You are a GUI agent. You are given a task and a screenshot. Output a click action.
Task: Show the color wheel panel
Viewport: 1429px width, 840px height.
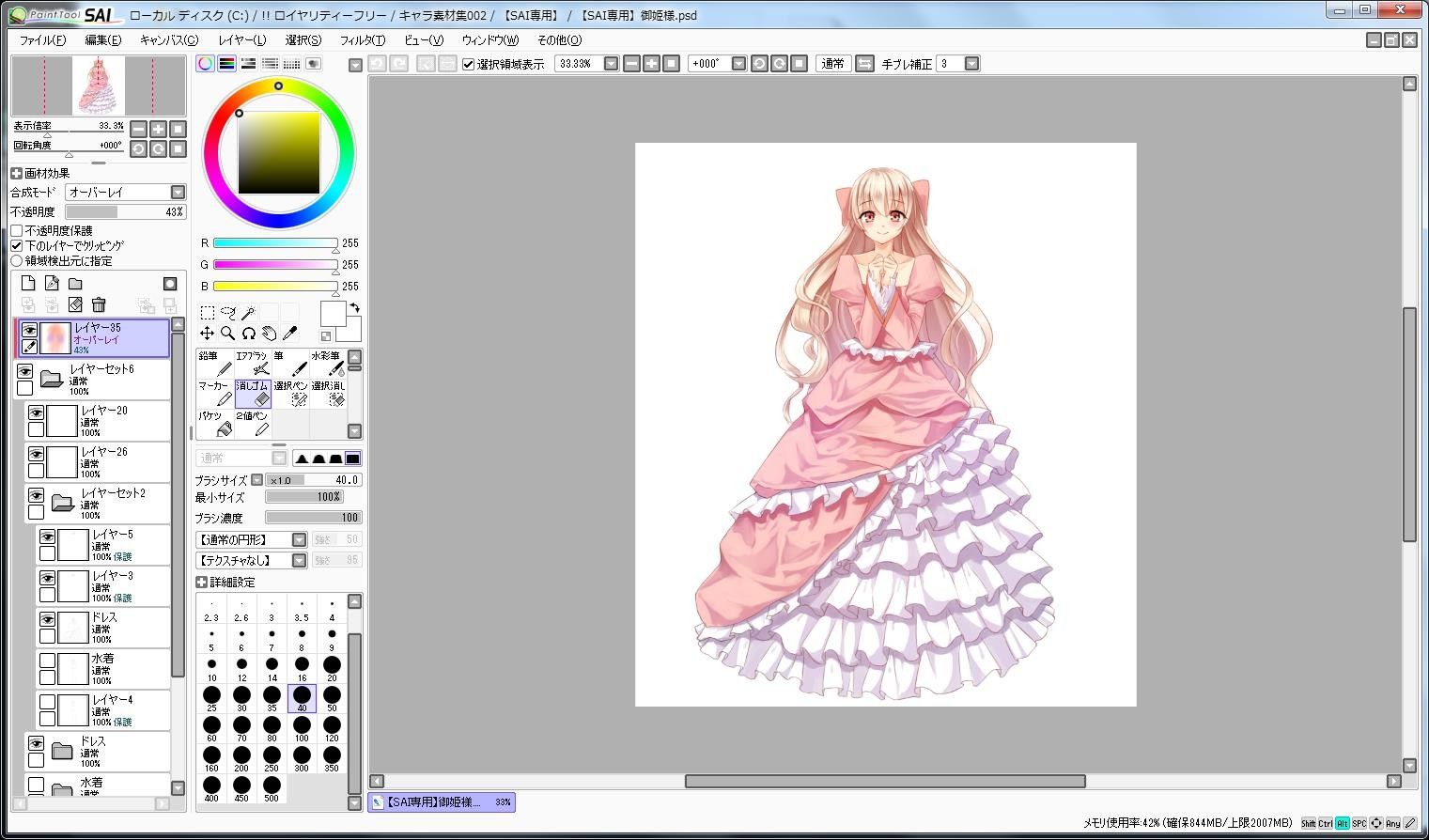point(205,64)
